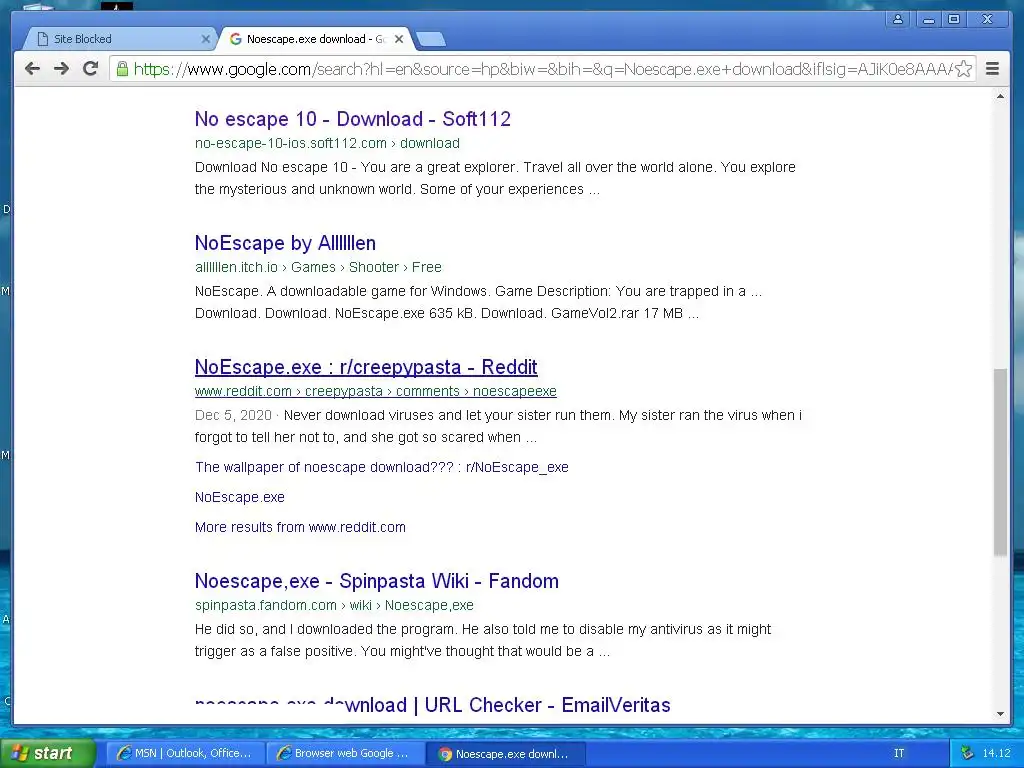Click the spinpasta.fandom.com wiki breadcrumb text
The height and width of the screenshot is (768, 1024).
point(334,605)
